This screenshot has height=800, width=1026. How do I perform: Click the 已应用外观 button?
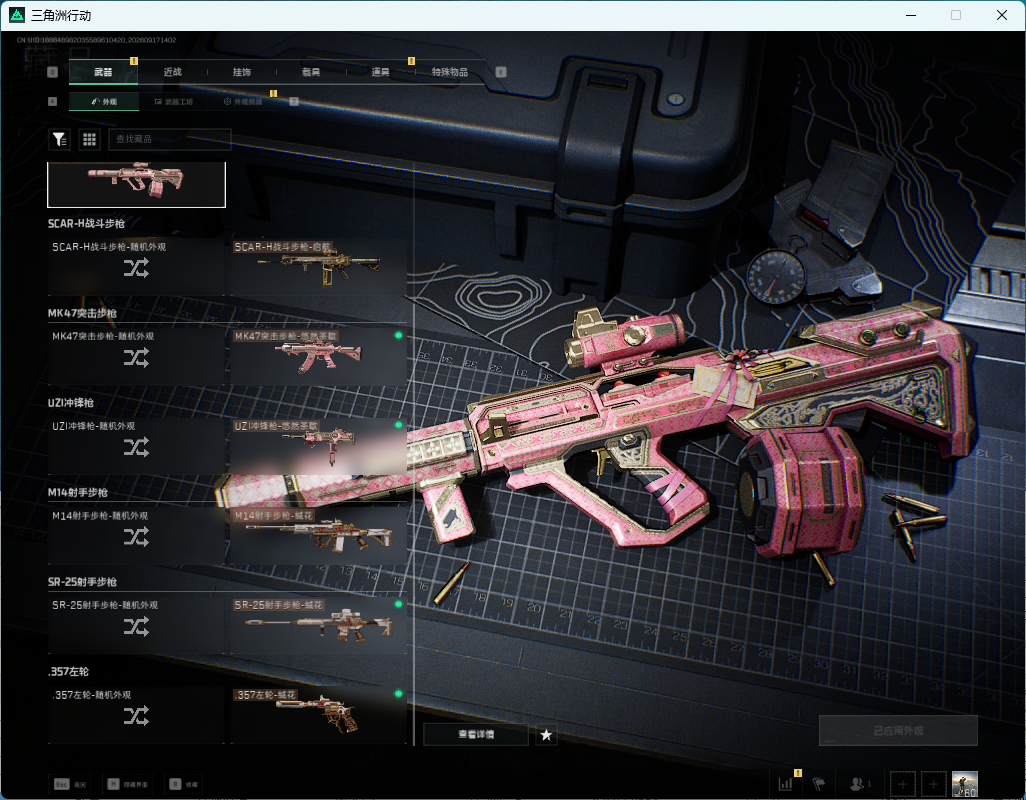coord(898,731)
